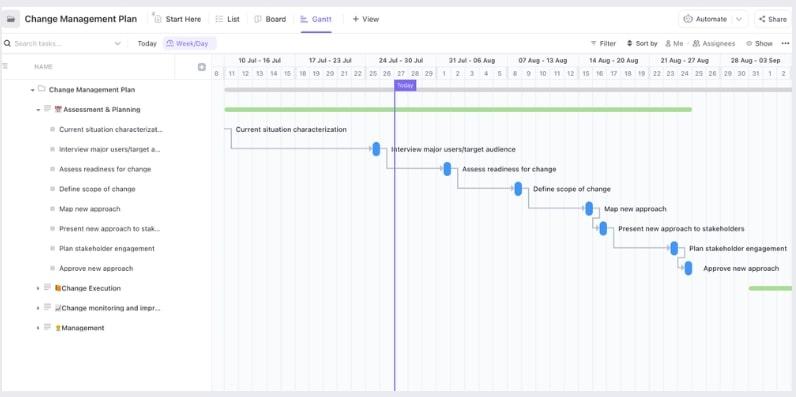Expand the Change monitoring and improvement list

coord(38,308)
